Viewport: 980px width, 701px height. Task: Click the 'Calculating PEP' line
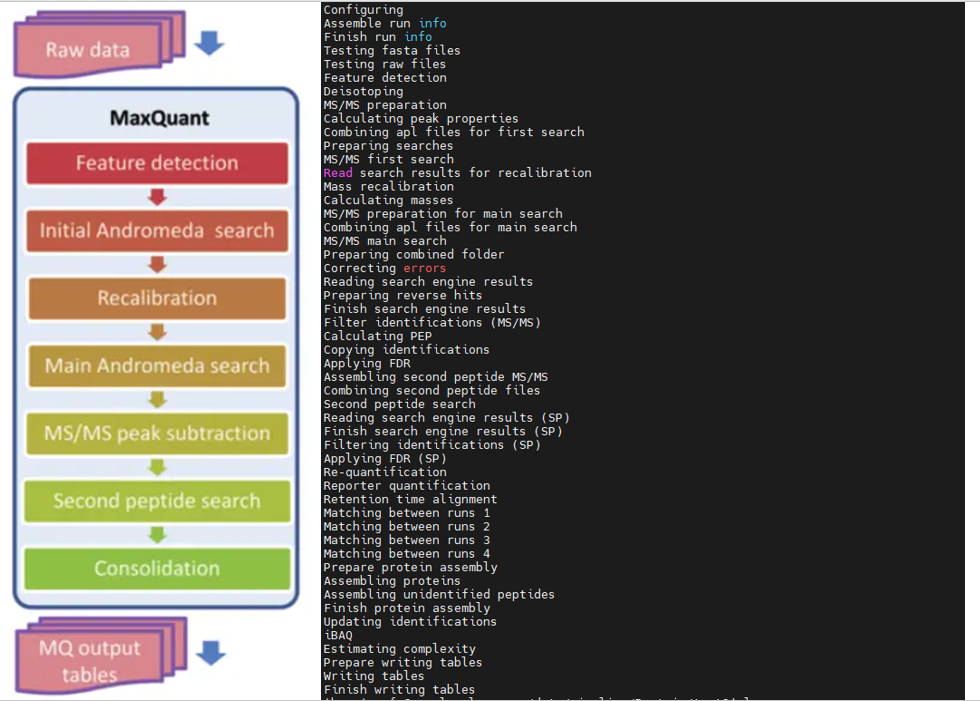tap(378, 336)
